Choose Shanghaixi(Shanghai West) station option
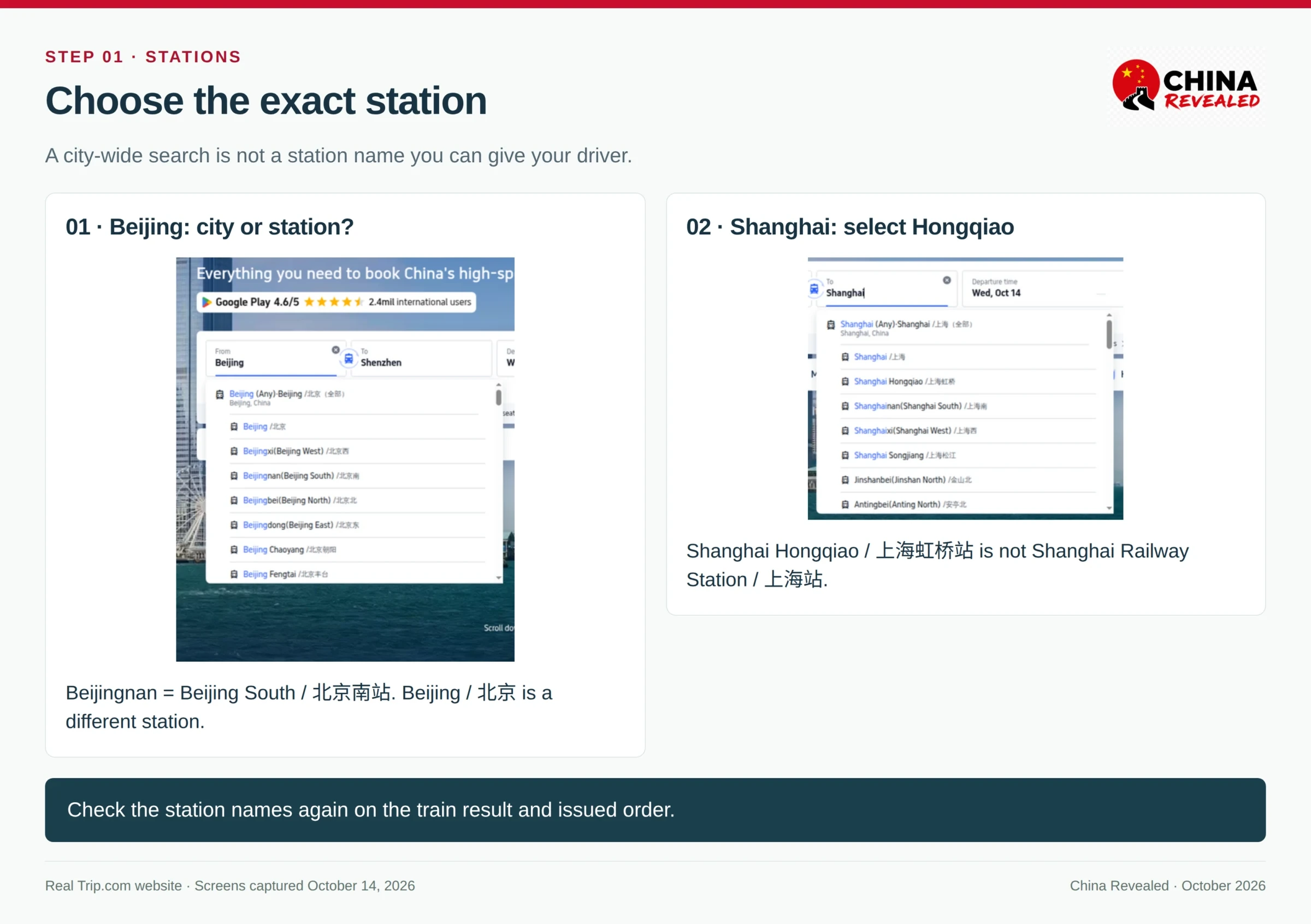 [x=968, y=431]
